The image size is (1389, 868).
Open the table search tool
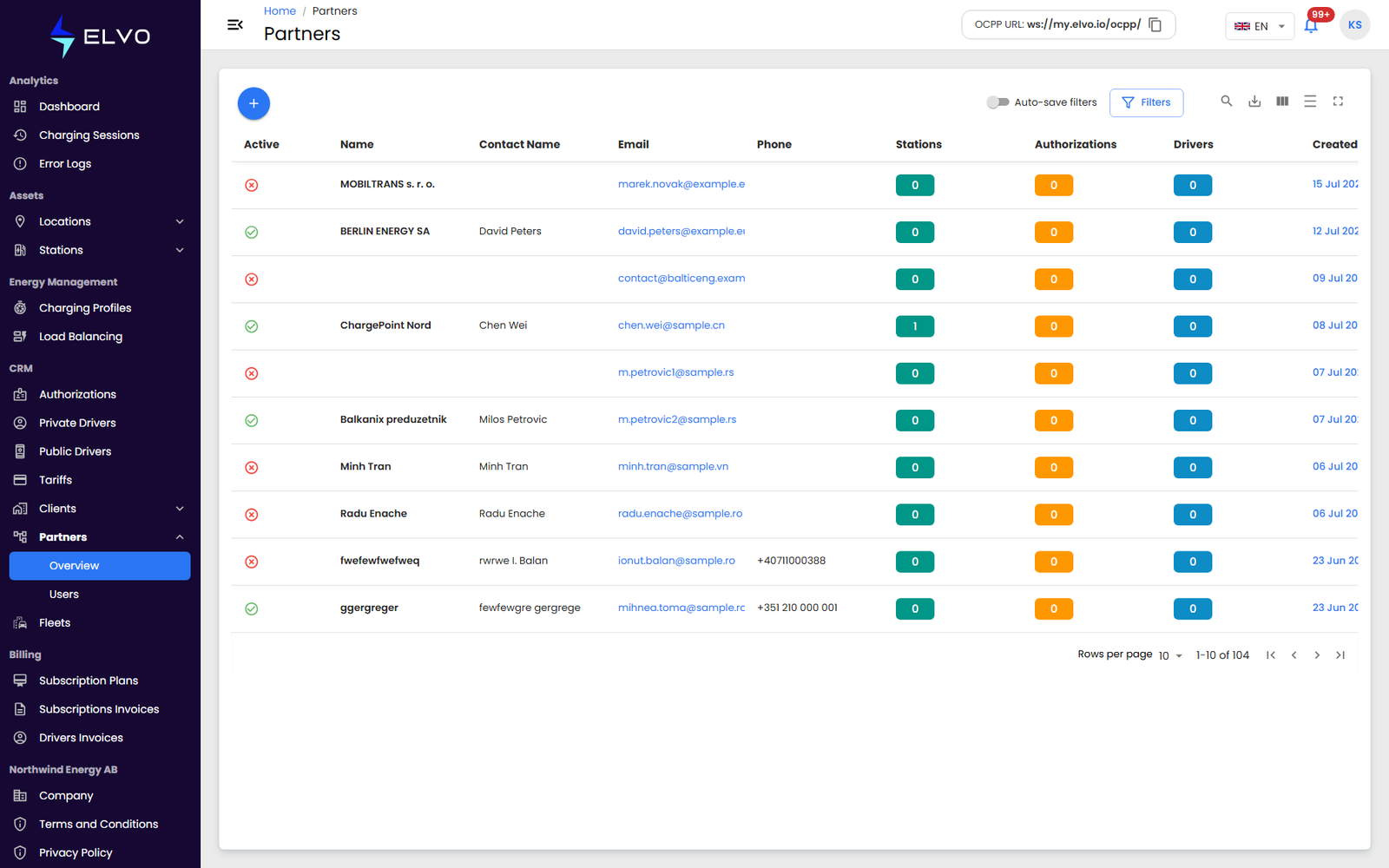pos(1227,102)
